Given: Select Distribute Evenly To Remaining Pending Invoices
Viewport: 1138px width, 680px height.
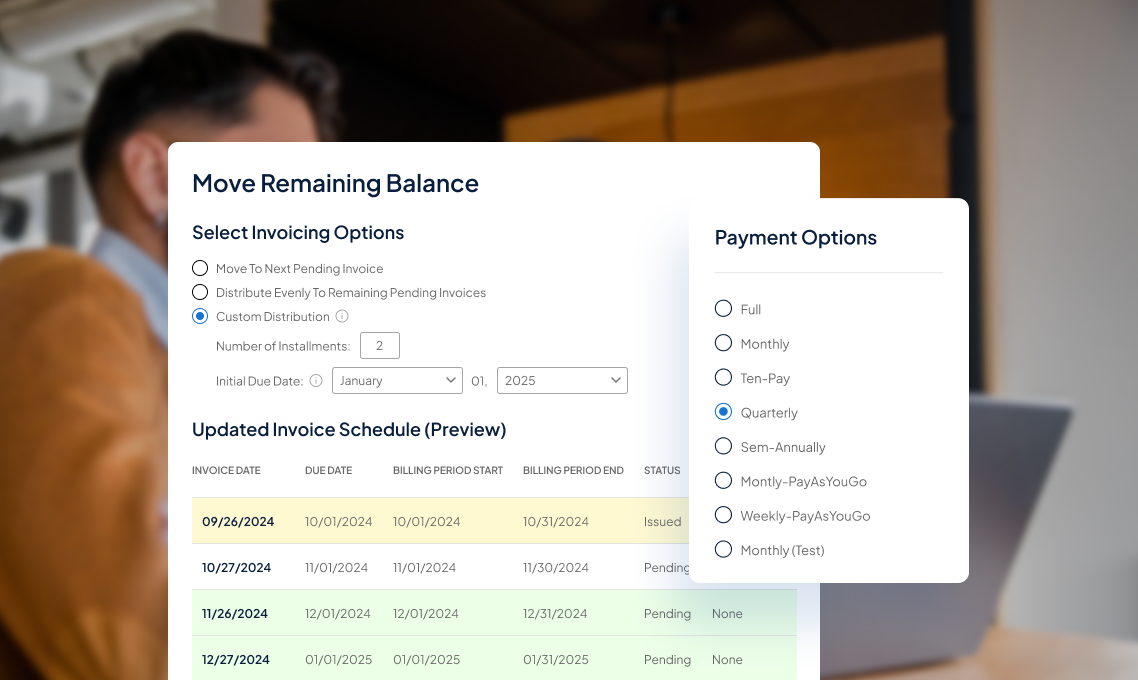Looking at the screenshot, I should click(200, 292).
